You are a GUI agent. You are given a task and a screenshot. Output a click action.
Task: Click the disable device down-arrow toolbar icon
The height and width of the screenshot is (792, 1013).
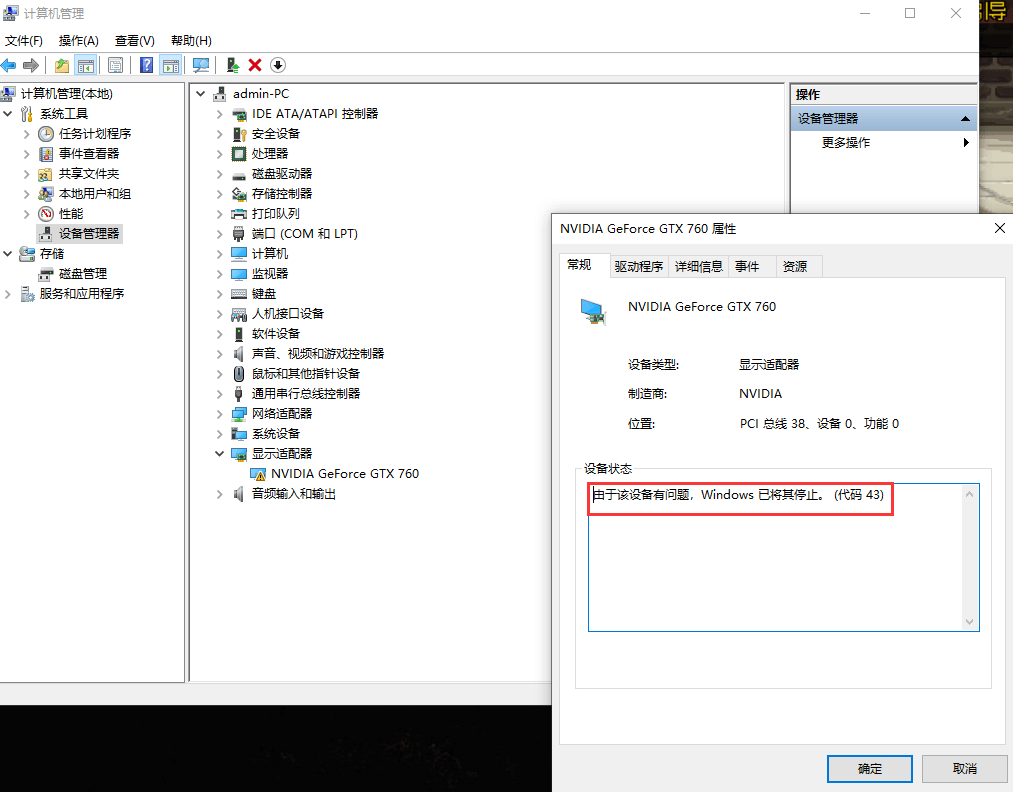pos(278,65)
